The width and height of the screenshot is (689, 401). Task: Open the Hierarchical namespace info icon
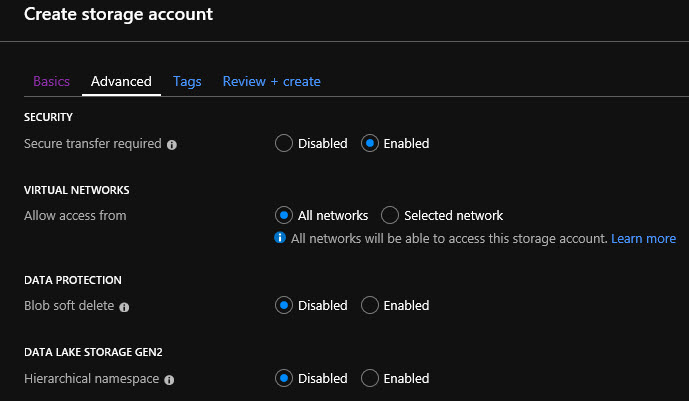coord(169,380)
